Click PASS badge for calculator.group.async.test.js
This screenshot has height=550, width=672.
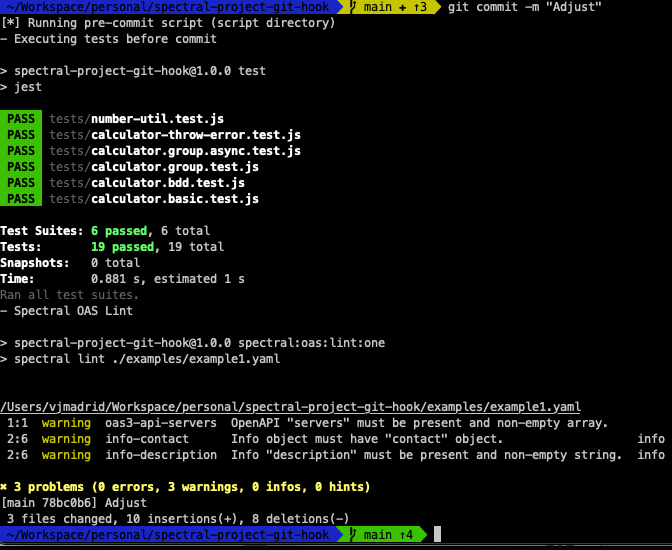(x=21, y=151)
